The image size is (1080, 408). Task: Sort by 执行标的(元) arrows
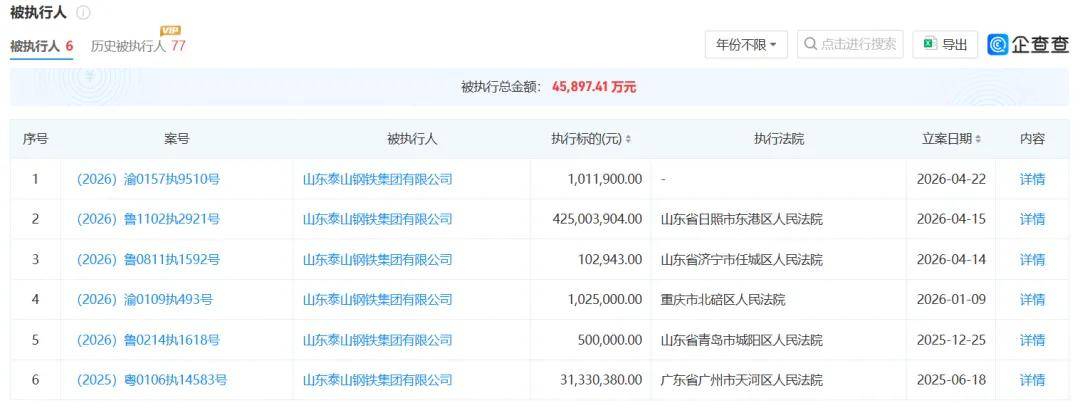tap(627, 139)
